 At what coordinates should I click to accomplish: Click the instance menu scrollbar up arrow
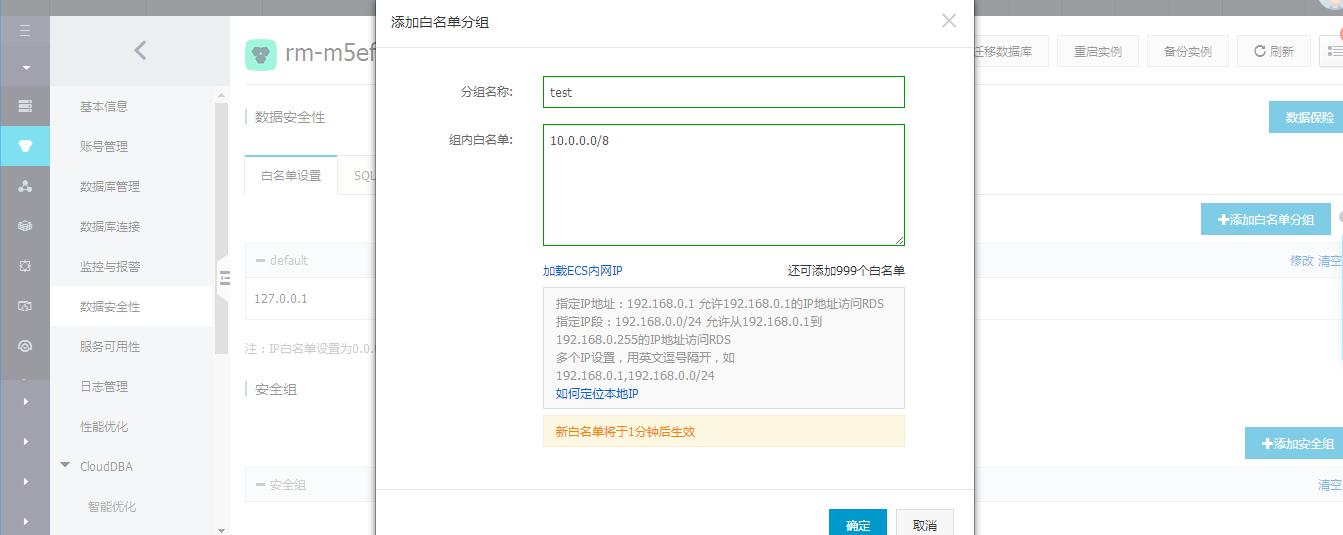pos(222,96)
